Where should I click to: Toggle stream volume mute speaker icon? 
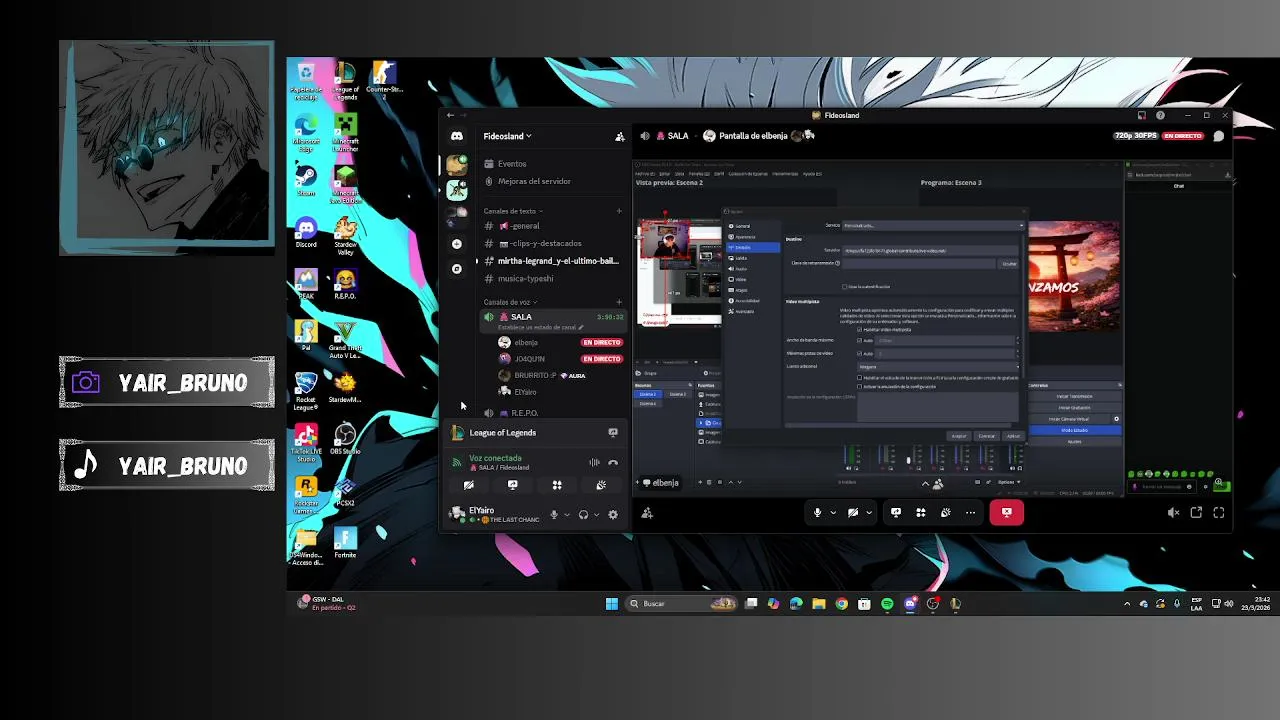tap(1173, 513)
